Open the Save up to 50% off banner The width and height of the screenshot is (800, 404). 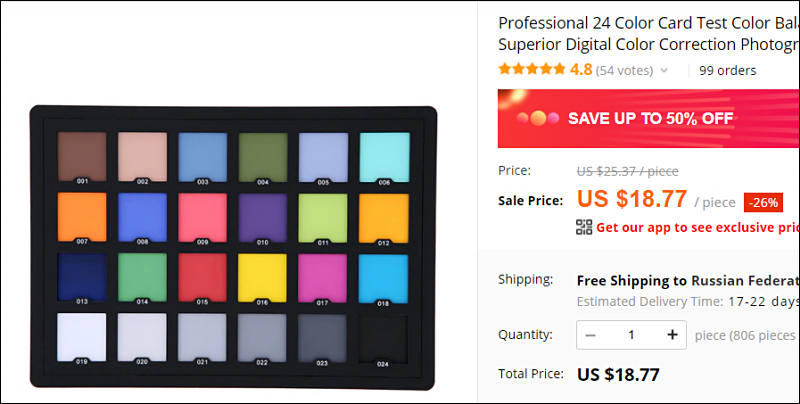pos(648,118)
